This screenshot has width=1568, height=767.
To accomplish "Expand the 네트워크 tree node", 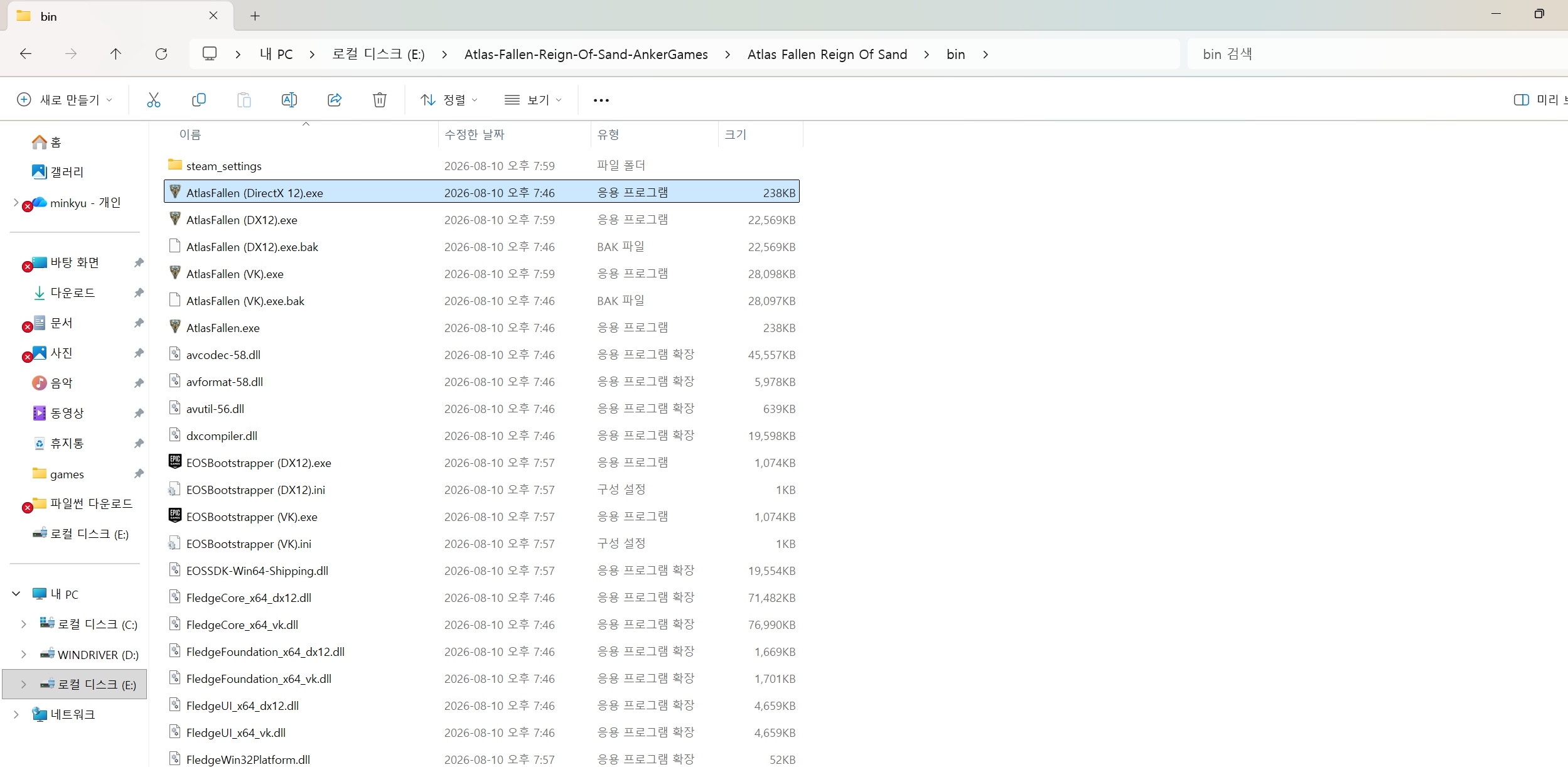I will [16, 714].
